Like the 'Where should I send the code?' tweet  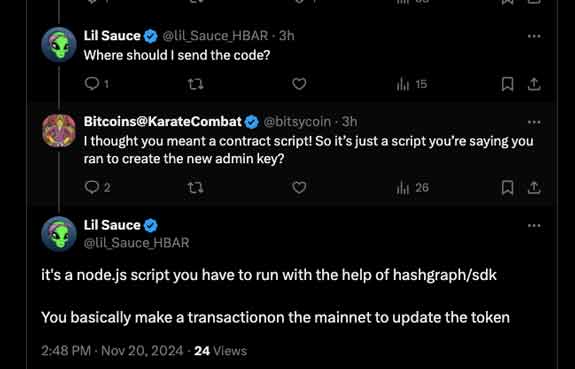tap(299, 84)
